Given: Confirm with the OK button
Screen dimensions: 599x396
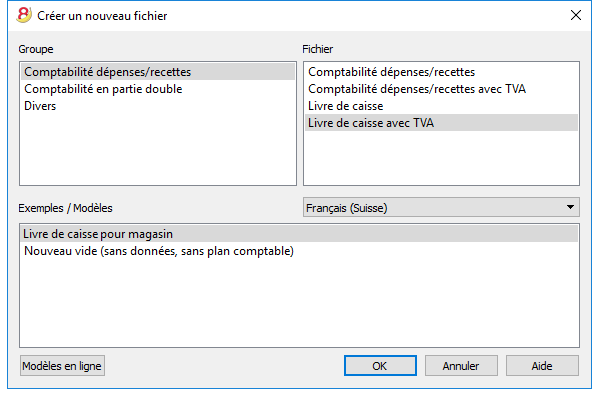Looking at the screenshot, I should click(380, 366).
